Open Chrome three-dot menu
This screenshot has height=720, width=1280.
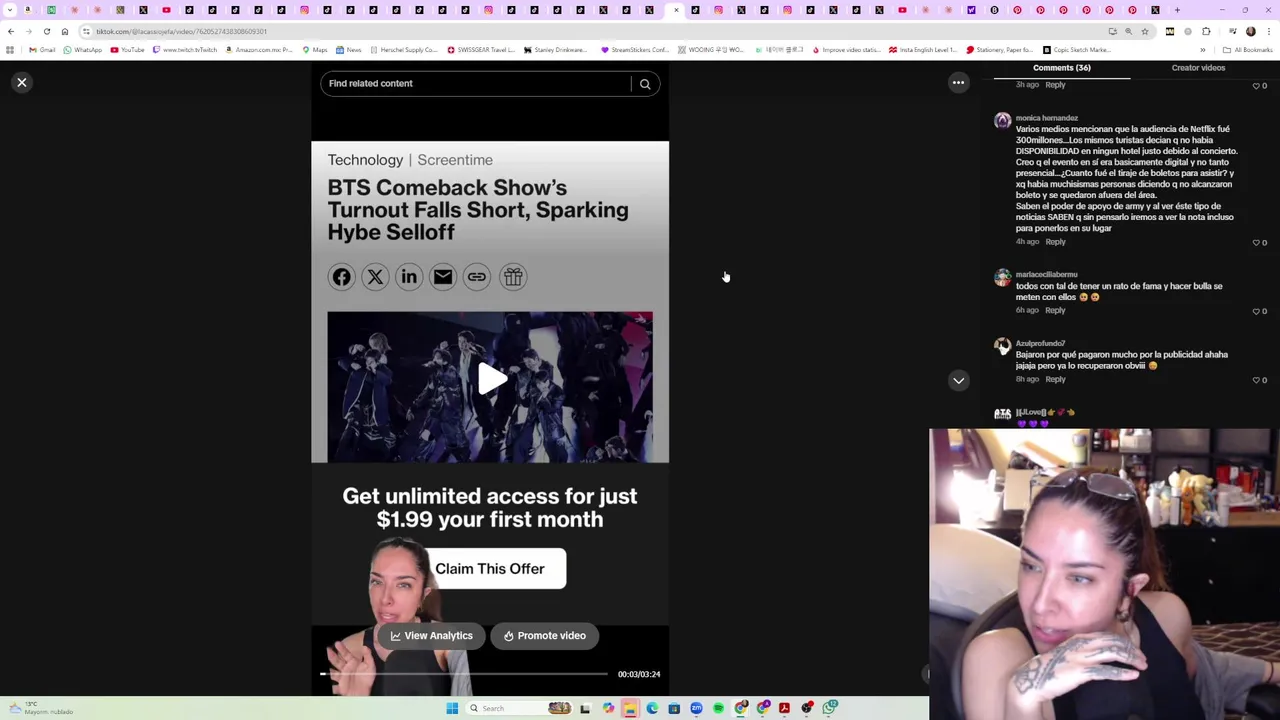tap(1269, 32)
